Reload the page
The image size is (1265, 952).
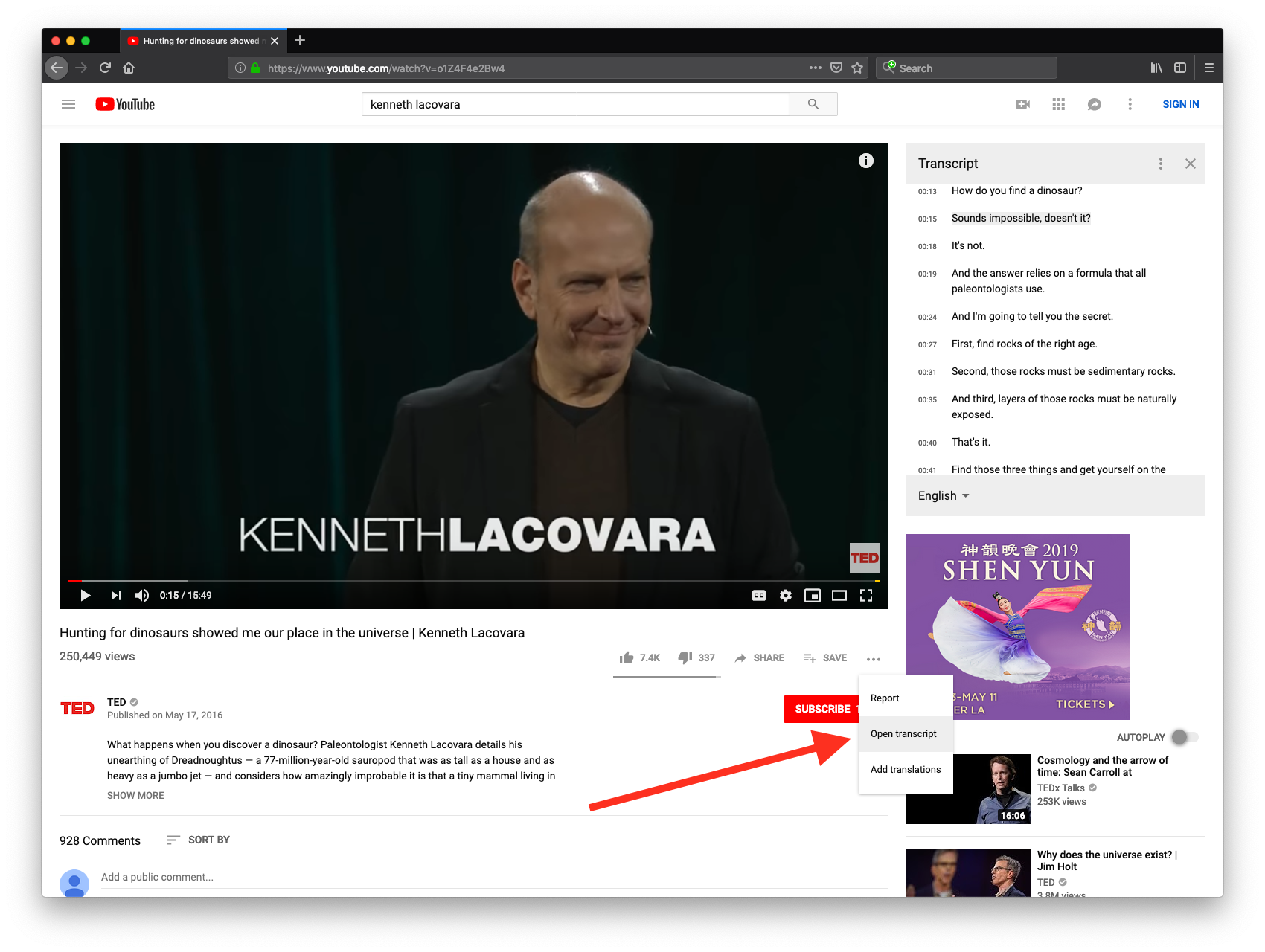pos(105,68)
